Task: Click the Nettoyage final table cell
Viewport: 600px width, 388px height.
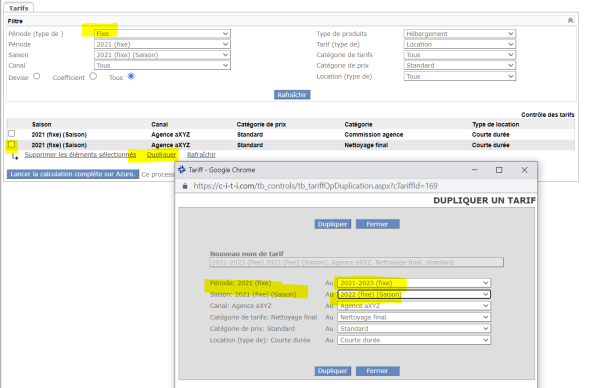Action: (x=366, y=145)
